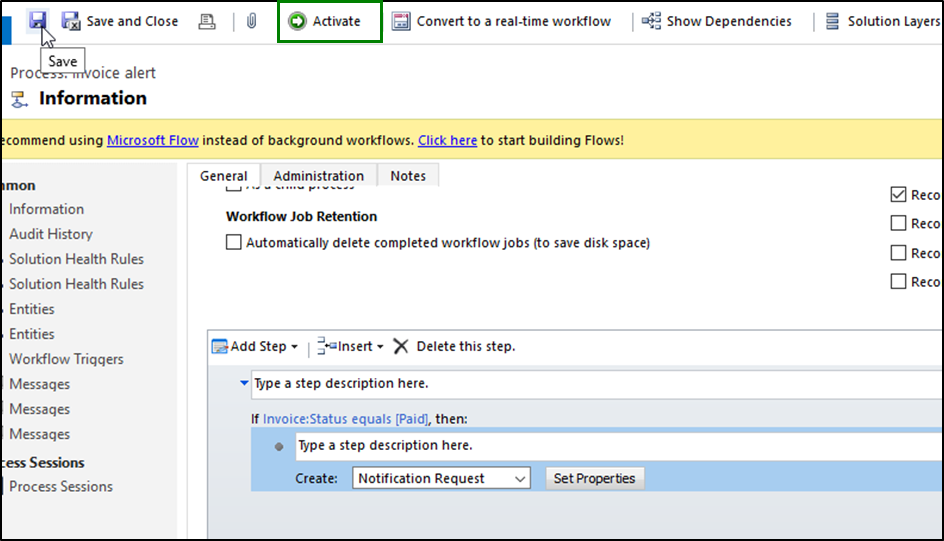Open Show Dependencies
Image resolution: width=944 pixels, height=541 pixels.
(716, 21)
